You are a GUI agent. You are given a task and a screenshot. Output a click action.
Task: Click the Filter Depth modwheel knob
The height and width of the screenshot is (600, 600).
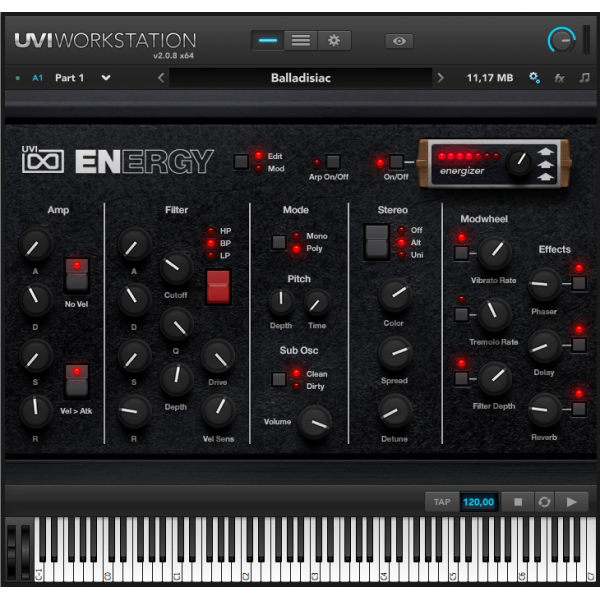(494, 378)
